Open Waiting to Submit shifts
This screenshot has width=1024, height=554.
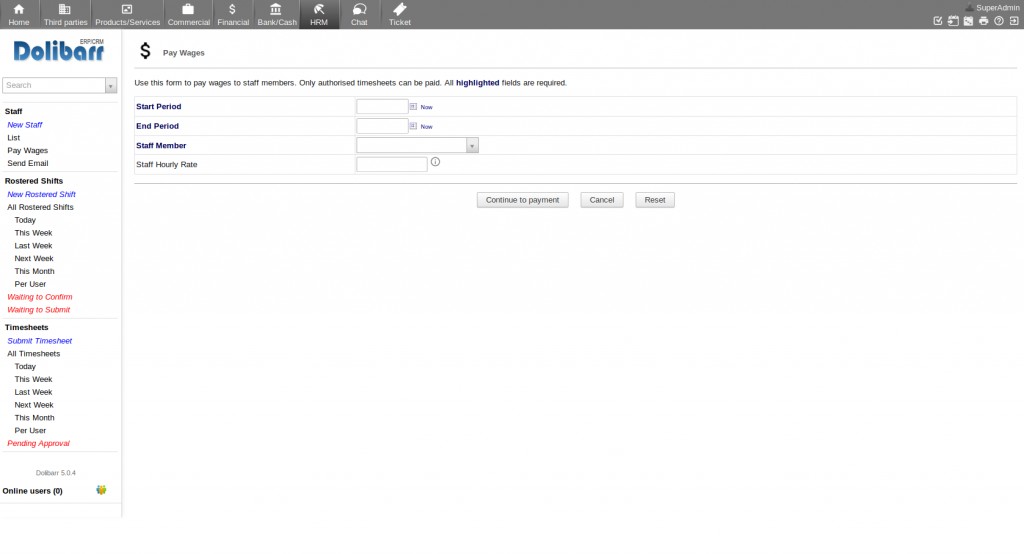39,310
